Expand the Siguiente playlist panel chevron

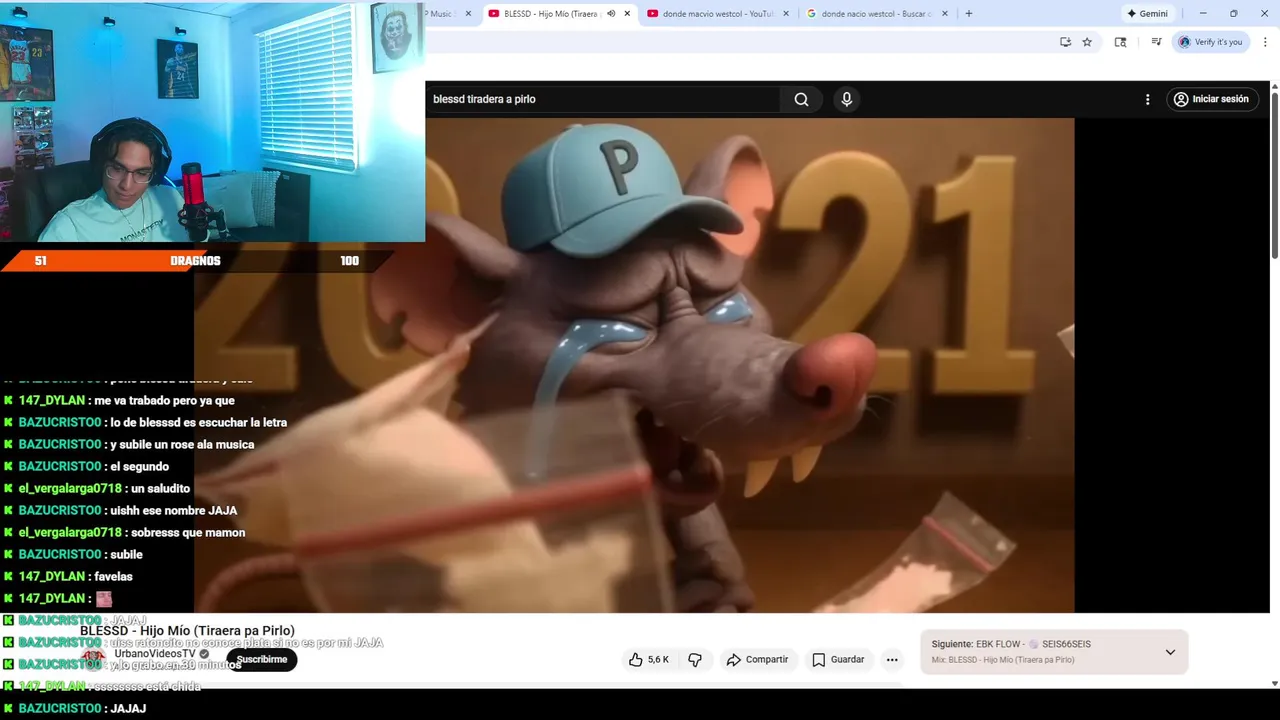(x=1170, y=652)
